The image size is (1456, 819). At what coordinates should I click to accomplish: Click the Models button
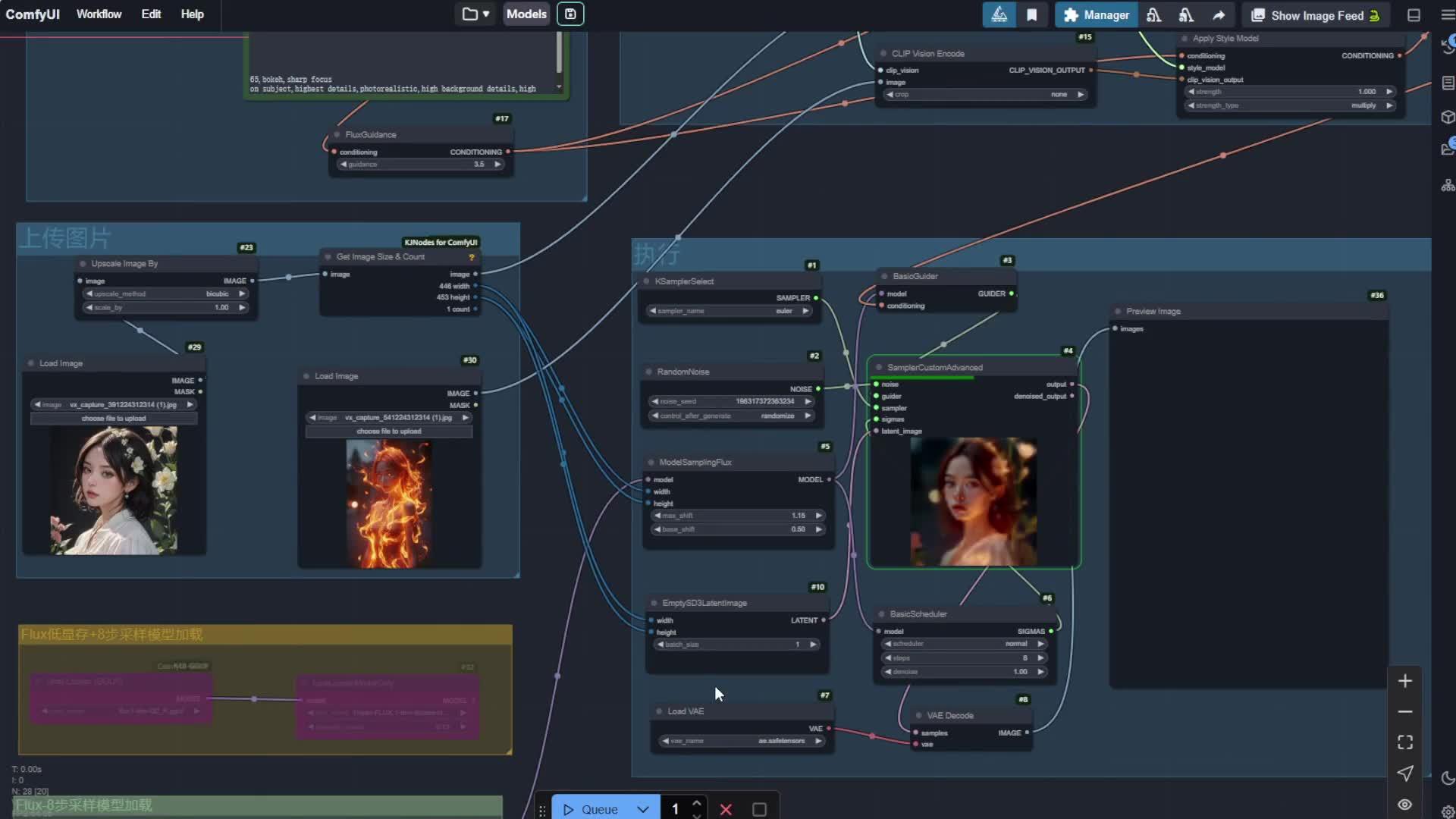click(526, 14)
